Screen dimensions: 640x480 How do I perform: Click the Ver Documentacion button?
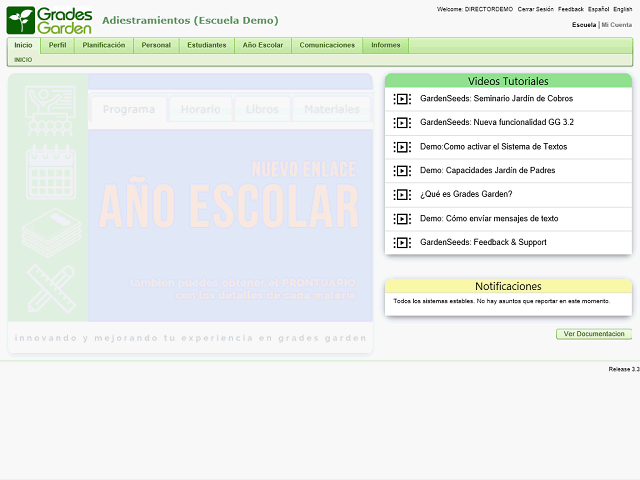[x=594, y=334]
